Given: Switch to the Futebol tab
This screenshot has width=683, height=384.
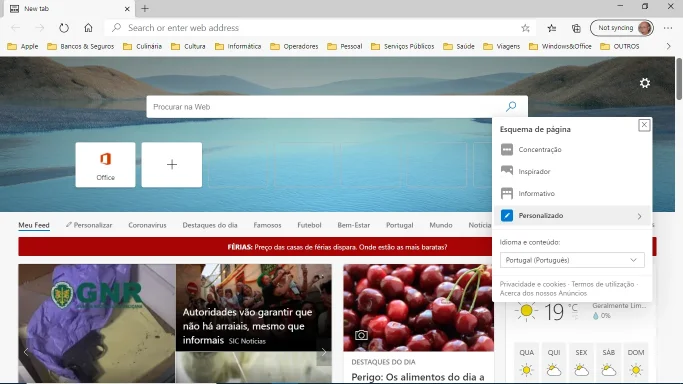Looking at the screenshot, I should pos(309,225).
